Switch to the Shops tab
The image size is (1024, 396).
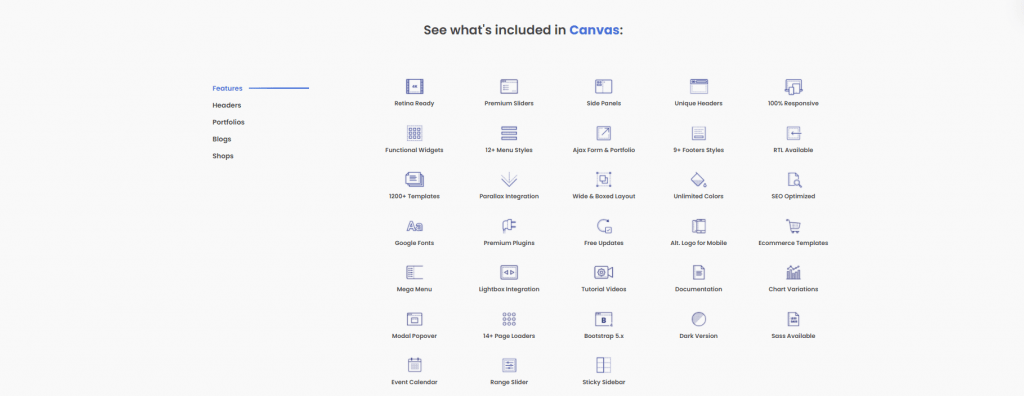coord(223,156)
